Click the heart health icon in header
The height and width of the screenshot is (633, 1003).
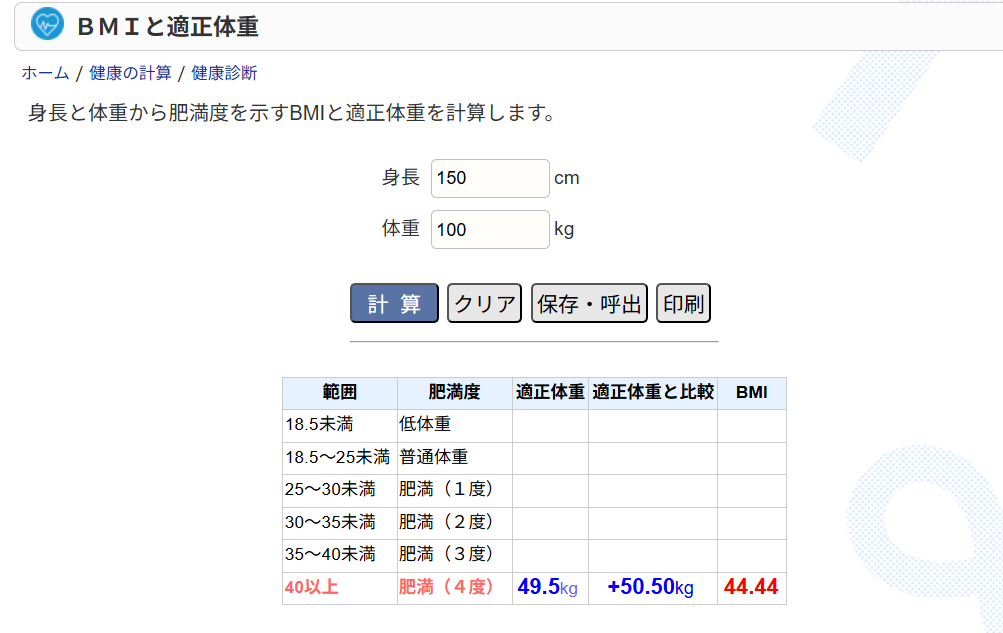tap(47, 25)
